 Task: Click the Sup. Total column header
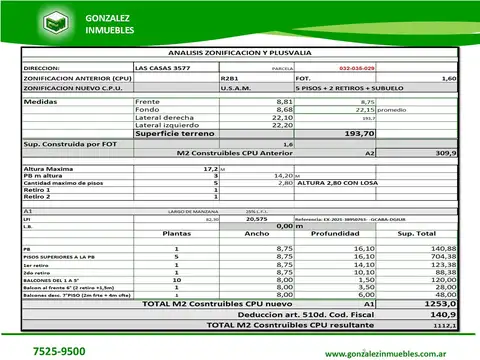[x=417, y=234]
